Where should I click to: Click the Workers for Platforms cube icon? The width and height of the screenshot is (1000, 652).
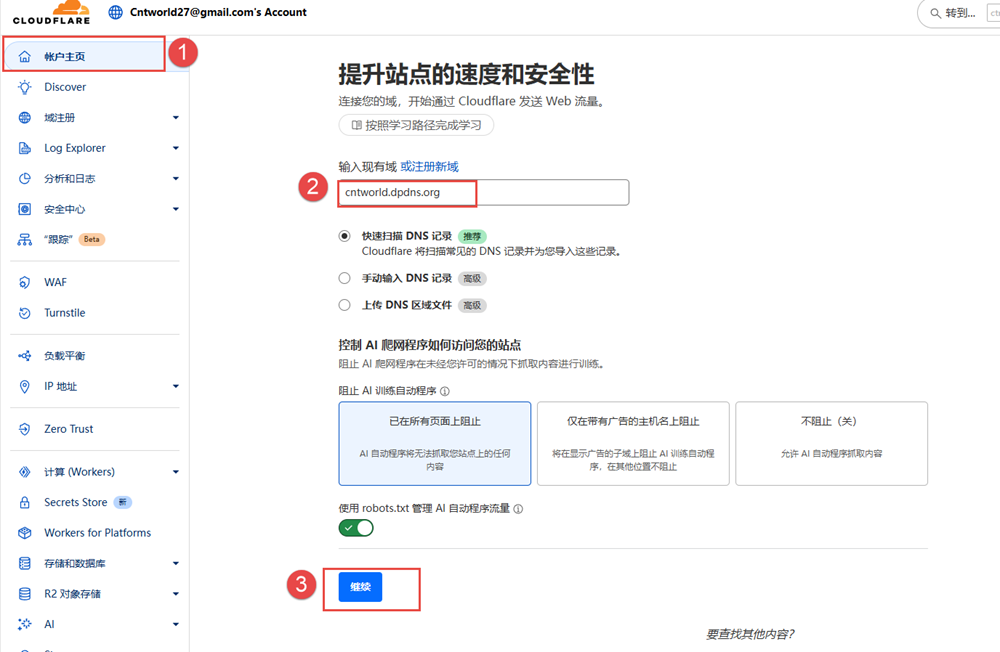24,533
